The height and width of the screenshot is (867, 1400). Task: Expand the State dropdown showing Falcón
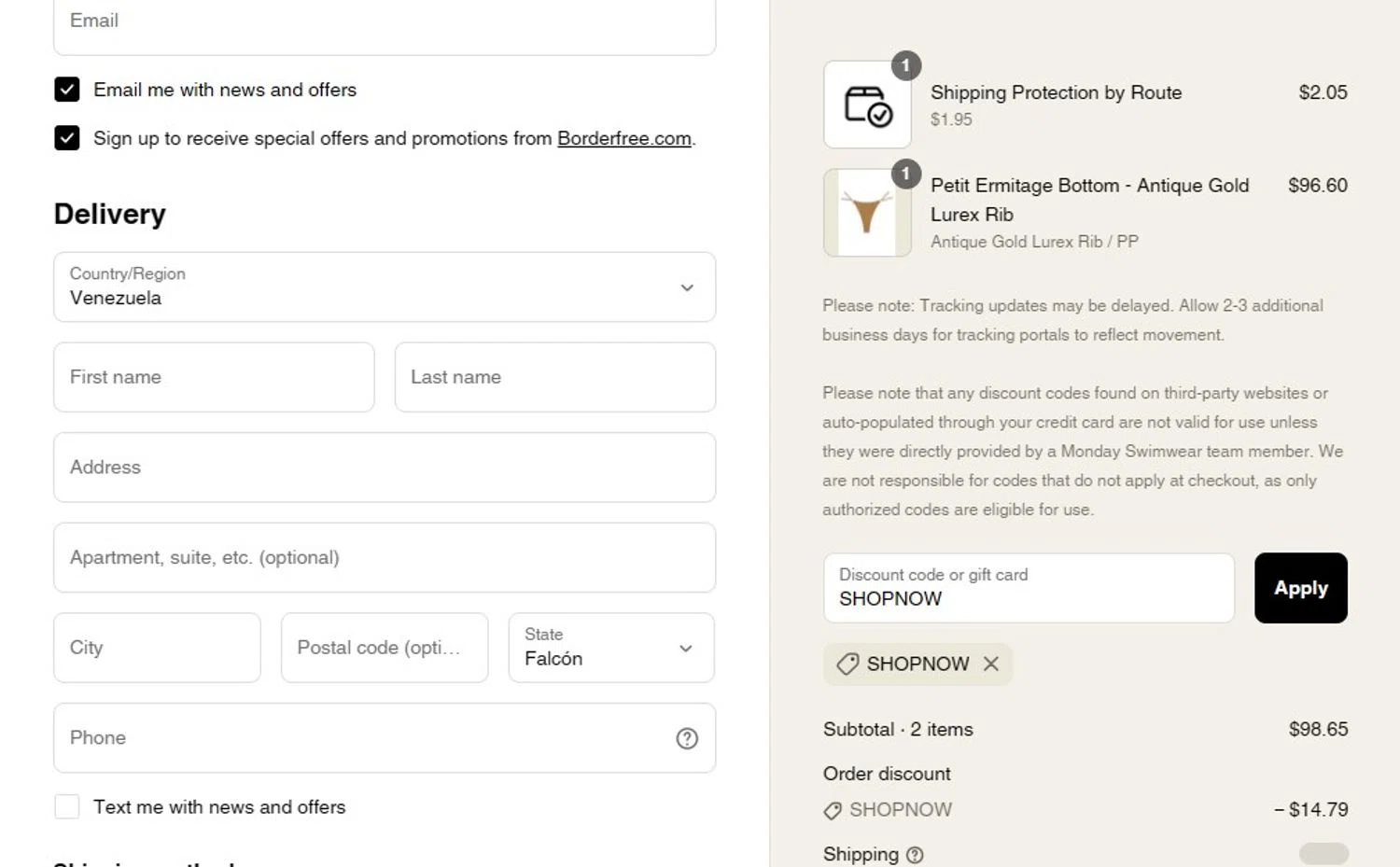tap(611, 648)
